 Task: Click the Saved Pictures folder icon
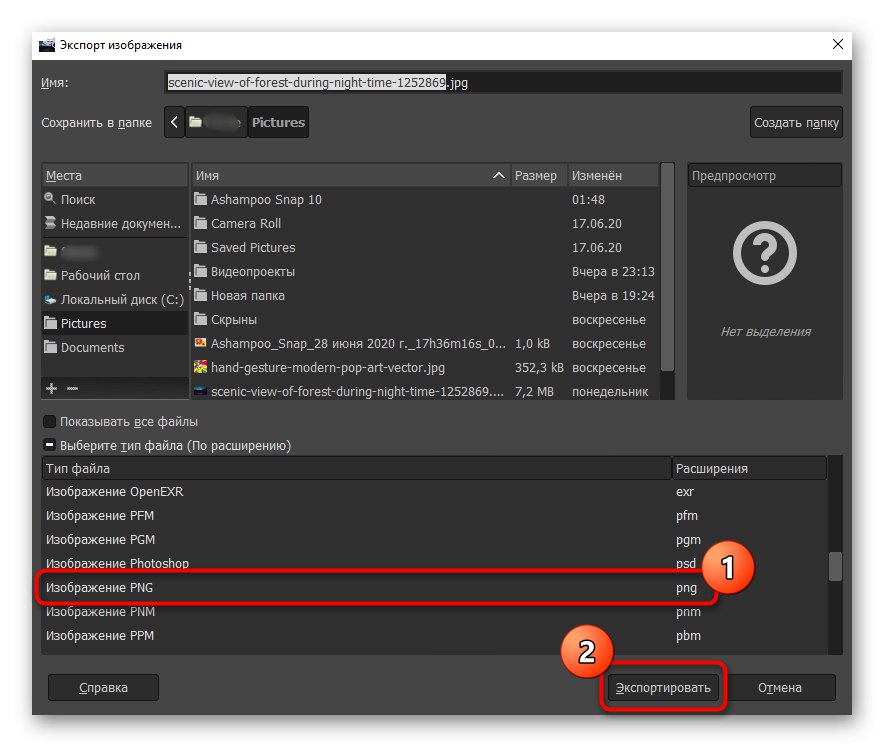pyautogui.click(x=200, y=246)
